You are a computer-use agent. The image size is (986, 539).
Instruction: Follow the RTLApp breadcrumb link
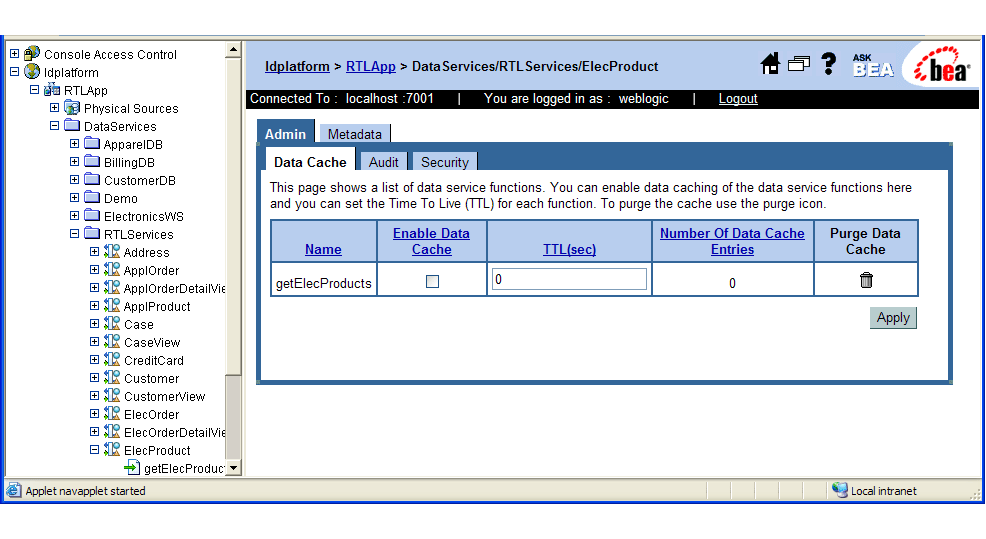370,66
